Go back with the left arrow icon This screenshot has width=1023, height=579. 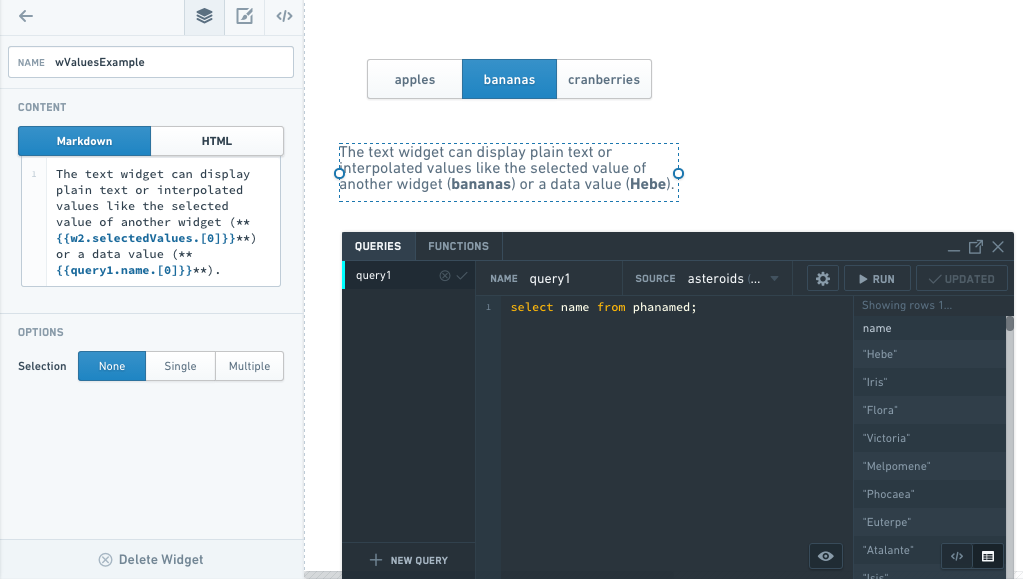pos(25,16)
